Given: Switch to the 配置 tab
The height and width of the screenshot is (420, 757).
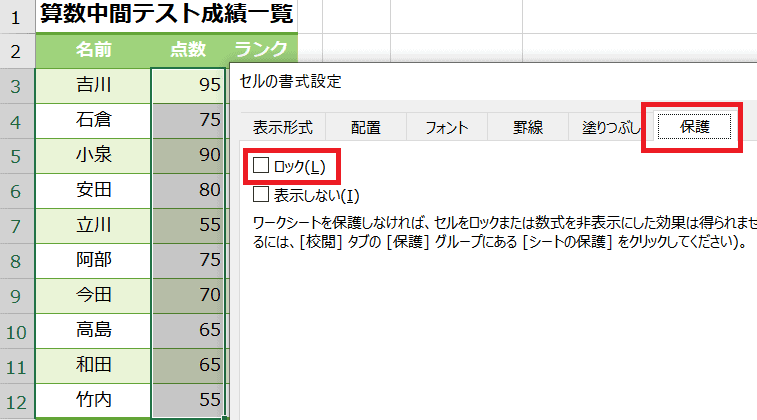Looking at the screenshot, I should (366, 127).
